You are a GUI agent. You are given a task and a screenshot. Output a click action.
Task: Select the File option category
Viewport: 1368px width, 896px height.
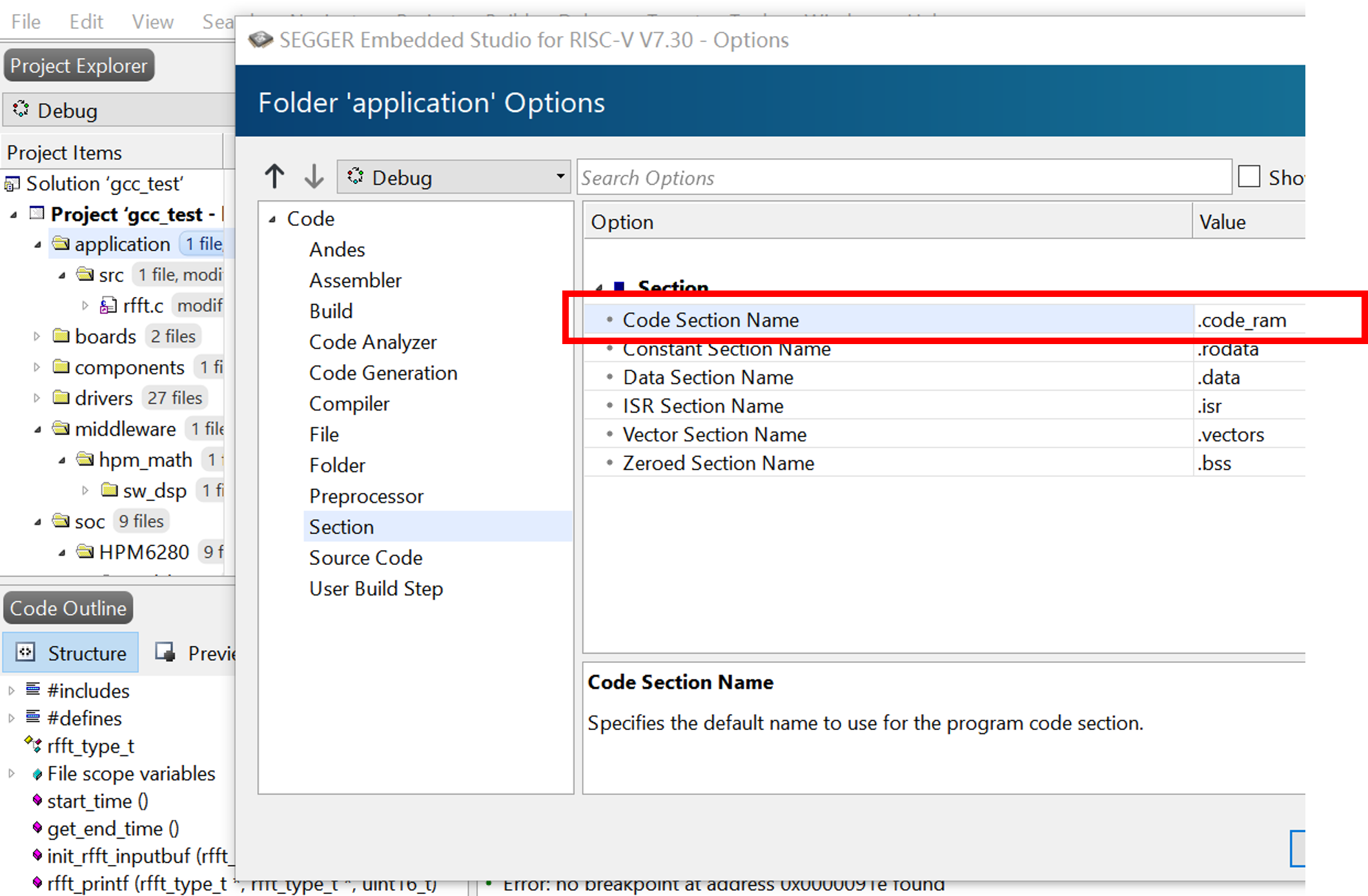point(323,434)
